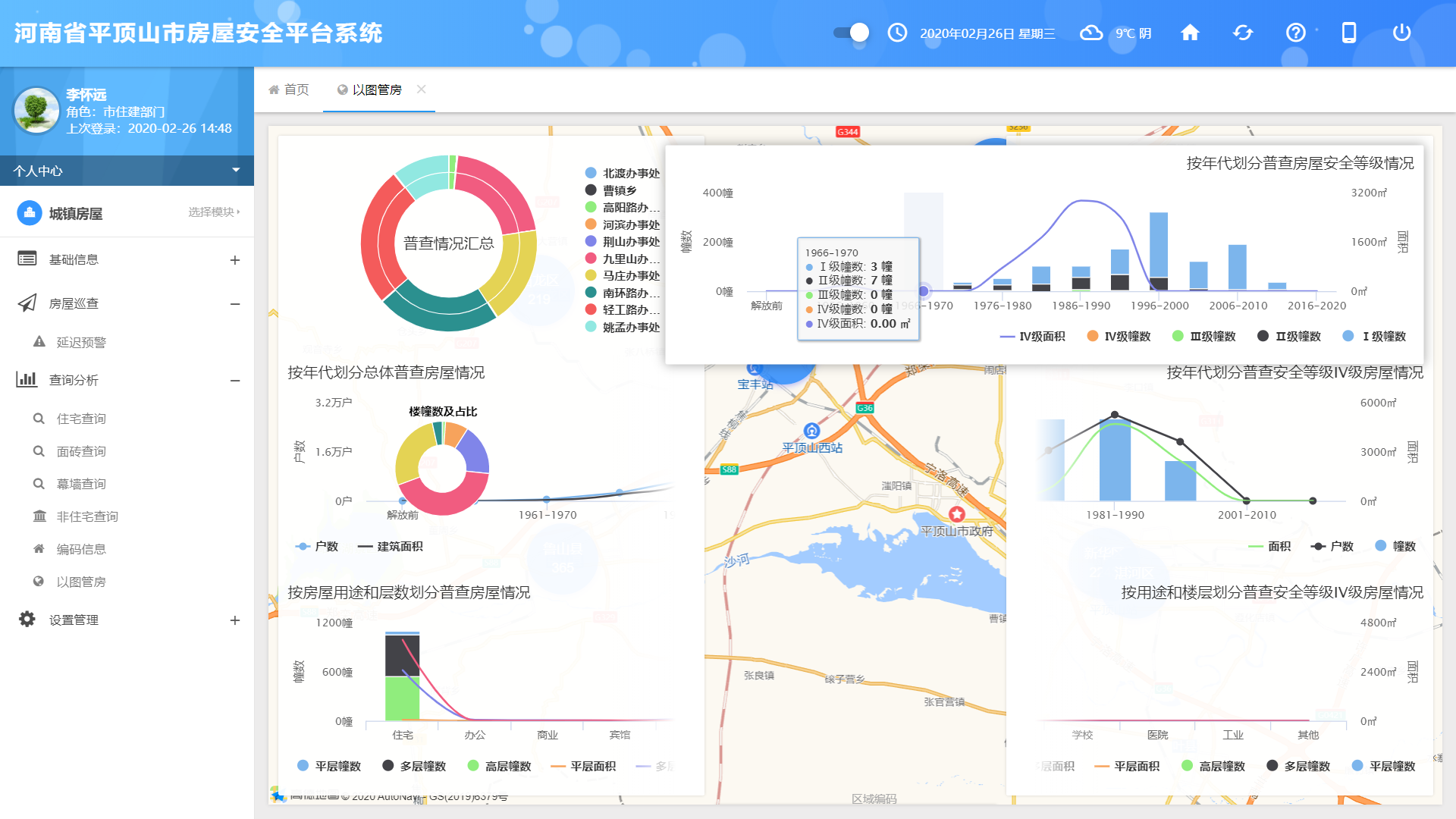Toggle 高层幢数 legend in usage chart
This screenshot has height=819, width=1456.
pyautogui.click(x=499, y=766)
